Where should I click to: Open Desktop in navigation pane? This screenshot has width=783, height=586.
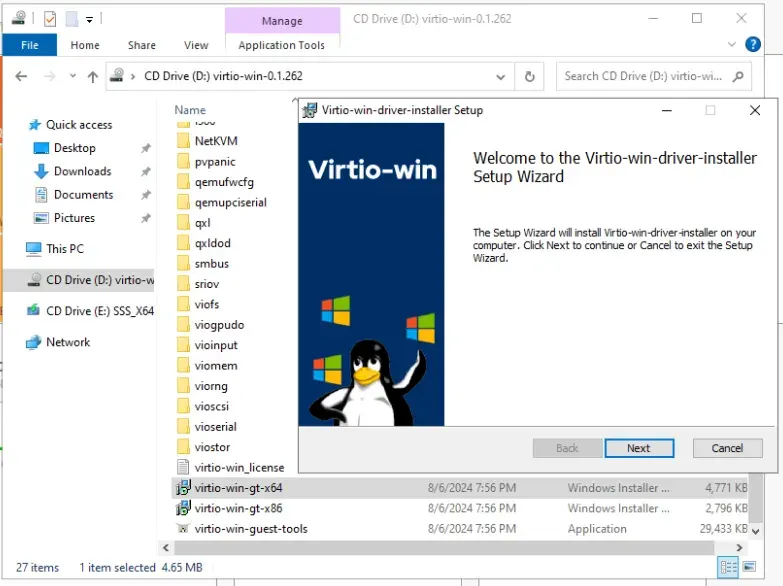pos(74,148)
